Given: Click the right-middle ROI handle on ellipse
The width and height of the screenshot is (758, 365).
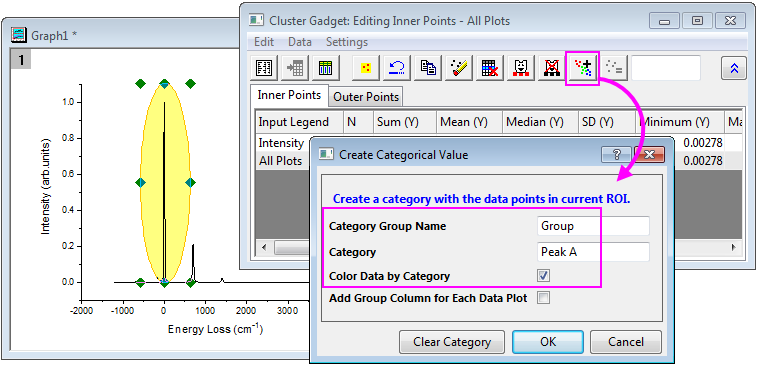Looking at the screenshot, I should 190,182.
